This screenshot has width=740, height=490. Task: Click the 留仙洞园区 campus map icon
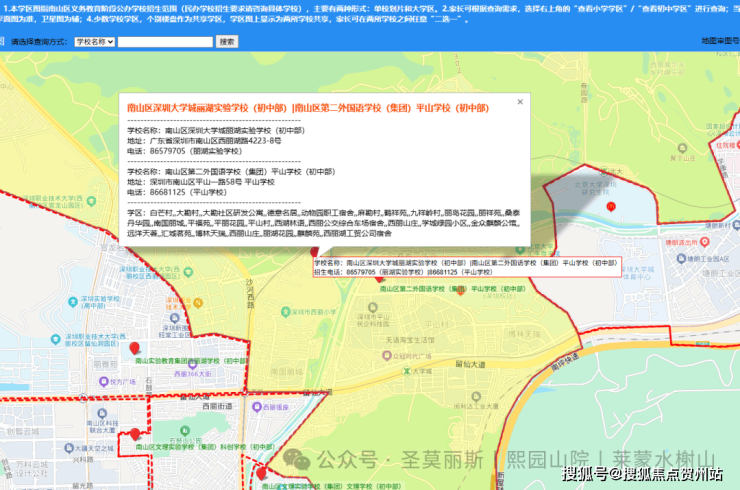[x=56, y=338]
